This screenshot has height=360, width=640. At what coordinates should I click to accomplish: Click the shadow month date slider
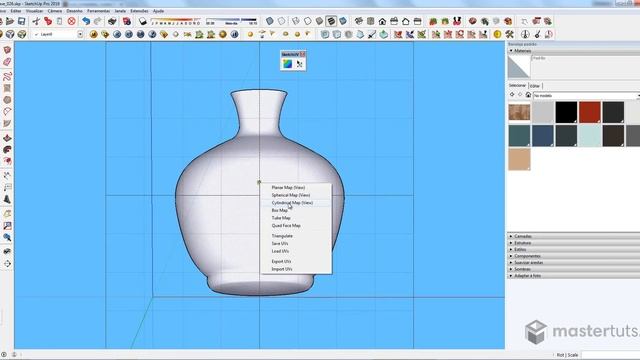[176, 20]
